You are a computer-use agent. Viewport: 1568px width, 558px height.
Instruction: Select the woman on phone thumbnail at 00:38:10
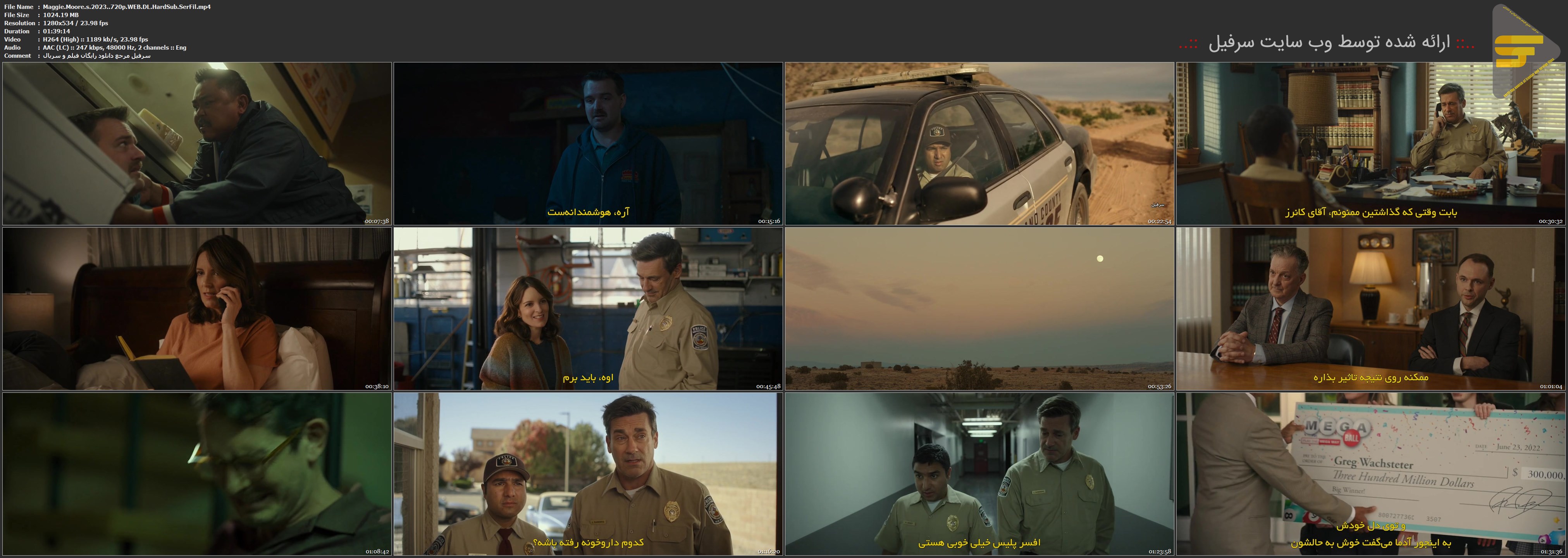(196, 309)
